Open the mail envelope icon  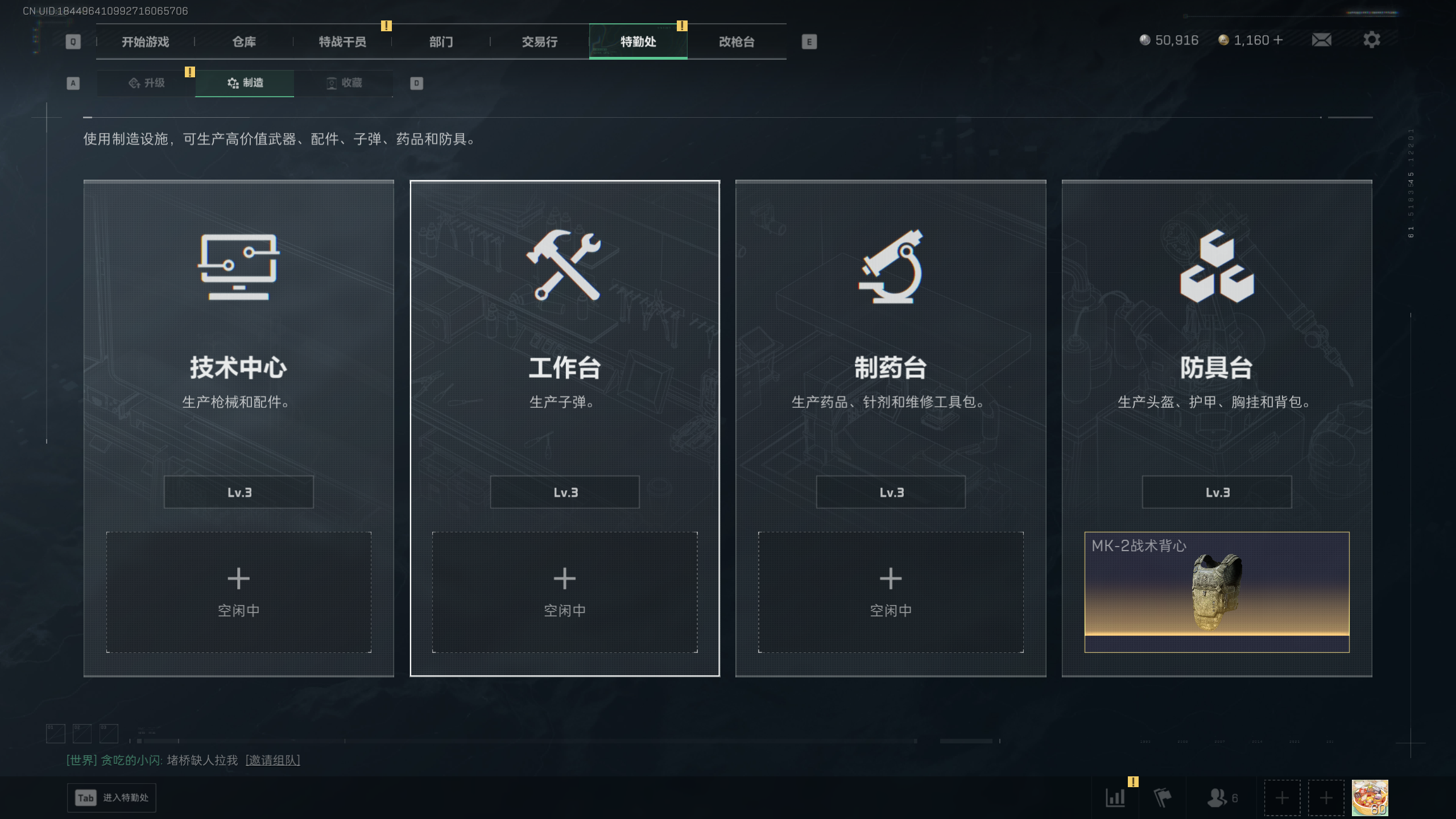tap(1321, 40)
